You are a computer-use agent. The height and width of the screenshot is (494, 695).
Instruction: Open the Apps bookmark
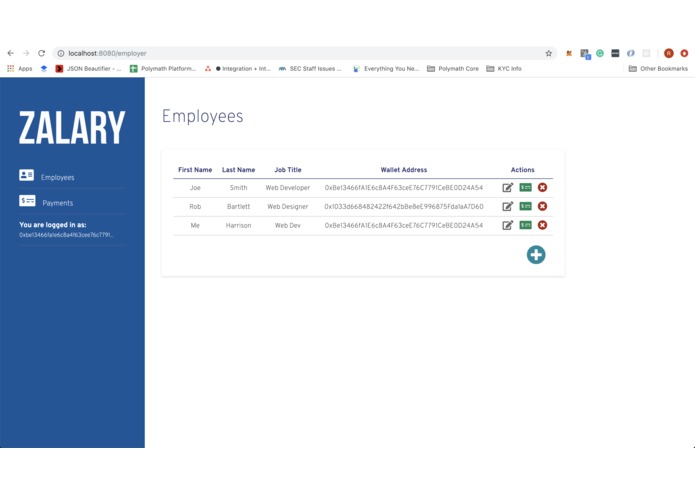click(20, 69)
